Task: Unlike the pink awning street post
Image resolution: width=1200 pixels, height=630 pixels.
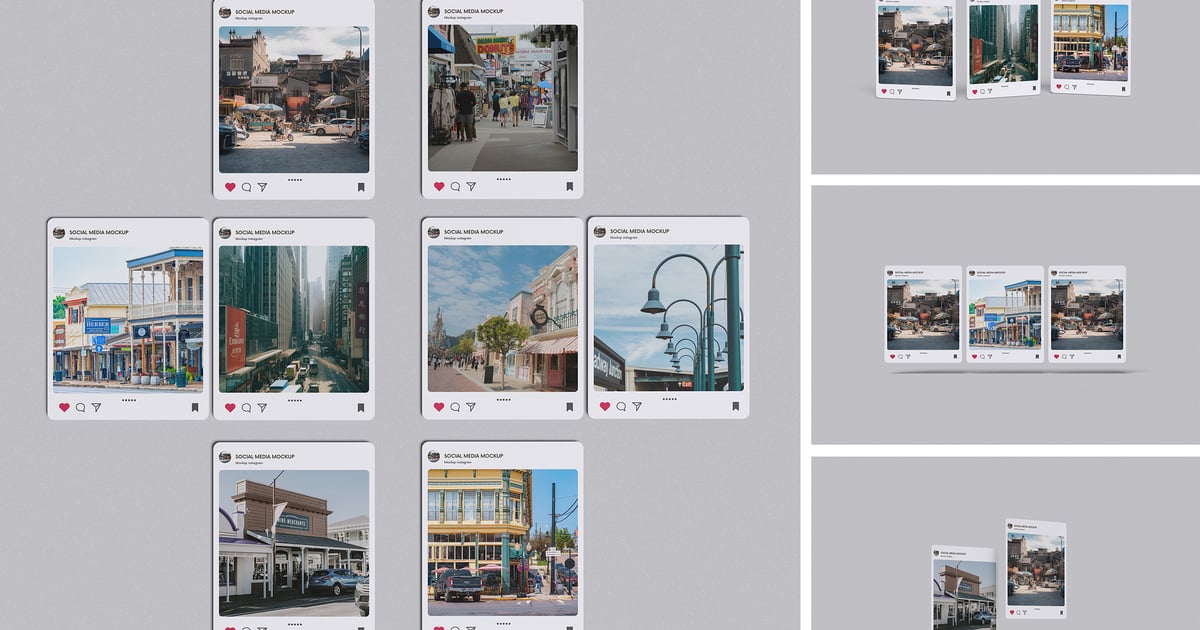Action: pos(439,407)
